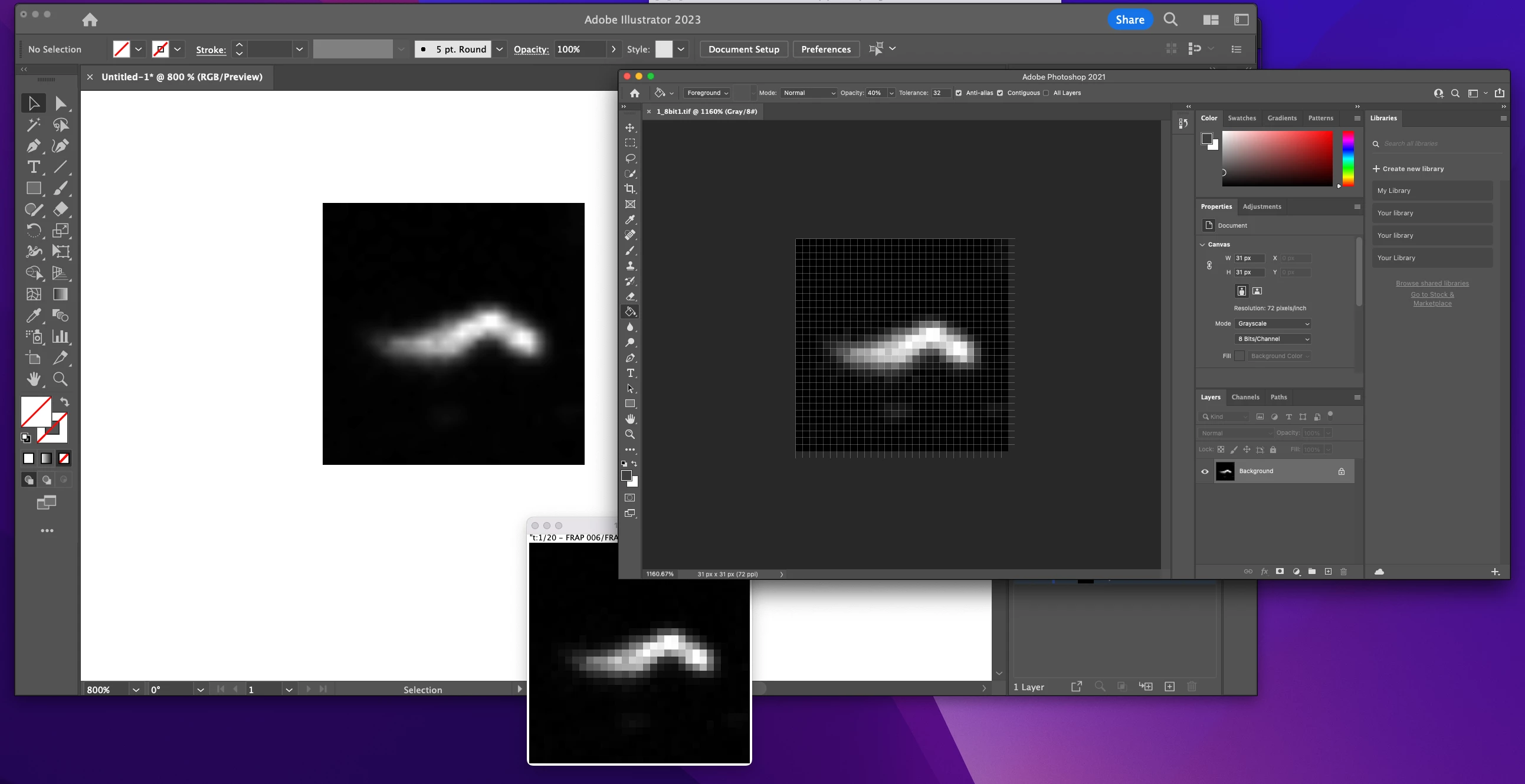1525x784 pixels.
Task: Uncheck the Contiguous option
Action: pos(1000,93)
